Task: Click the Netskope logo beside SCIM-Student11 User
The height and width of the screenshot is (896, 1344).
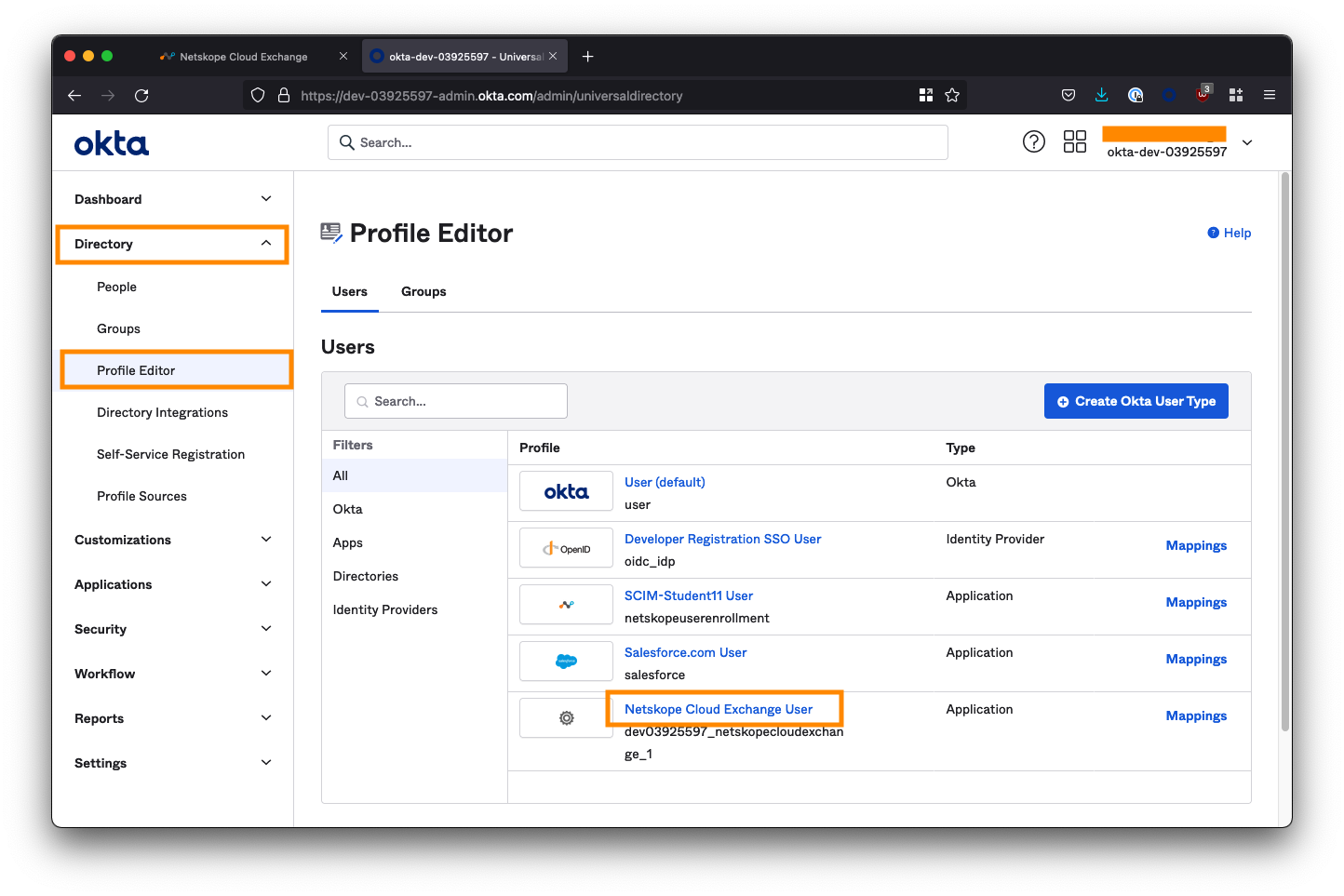Action: (x=566, y=604)
